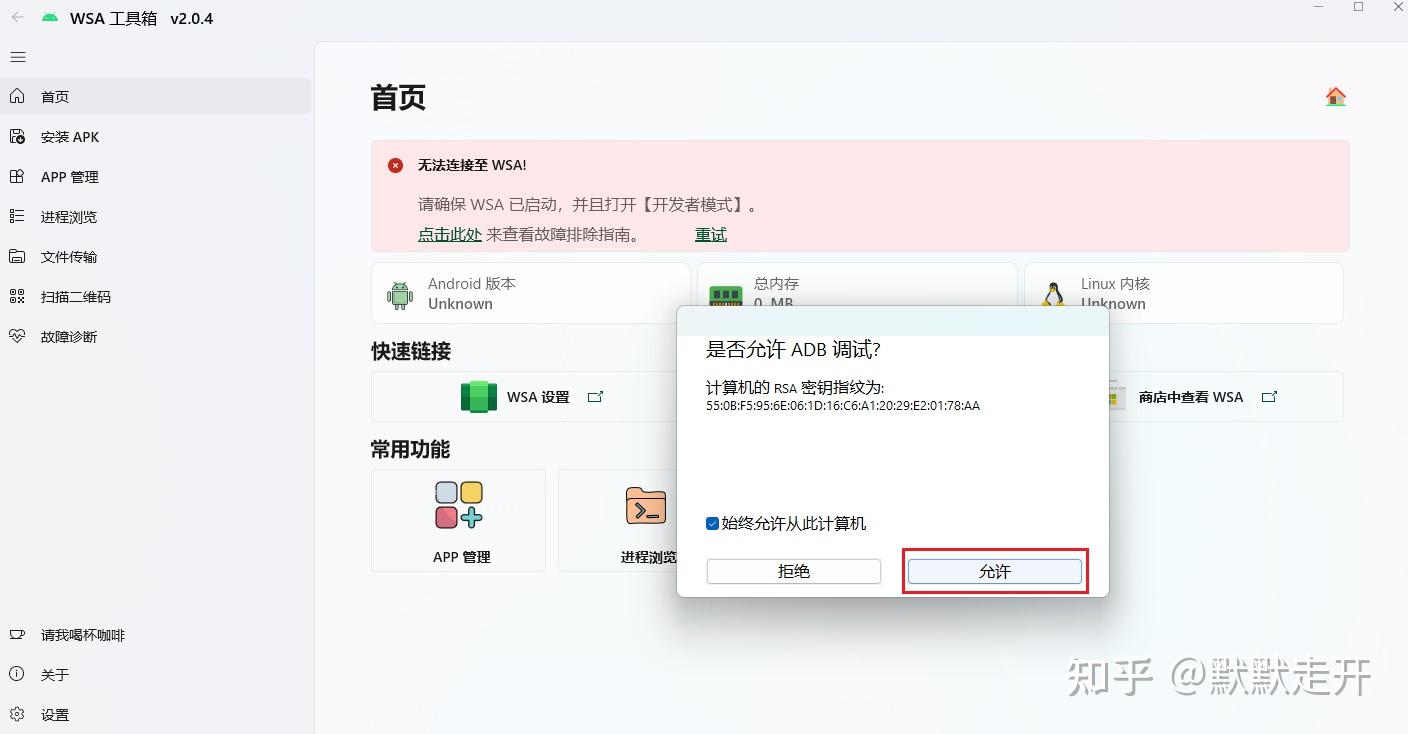The height and width of the screenshot is (734, 1408).
Task: Collapse the sidebar with the hamburger menu
Action: click(x=17, y=57)
